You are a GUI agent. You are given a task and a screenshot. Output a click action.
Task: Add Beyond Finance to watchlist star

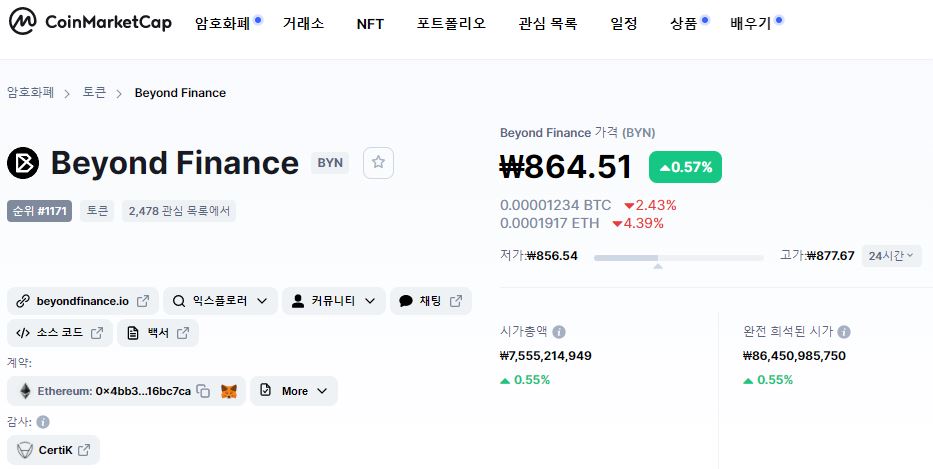378,162
